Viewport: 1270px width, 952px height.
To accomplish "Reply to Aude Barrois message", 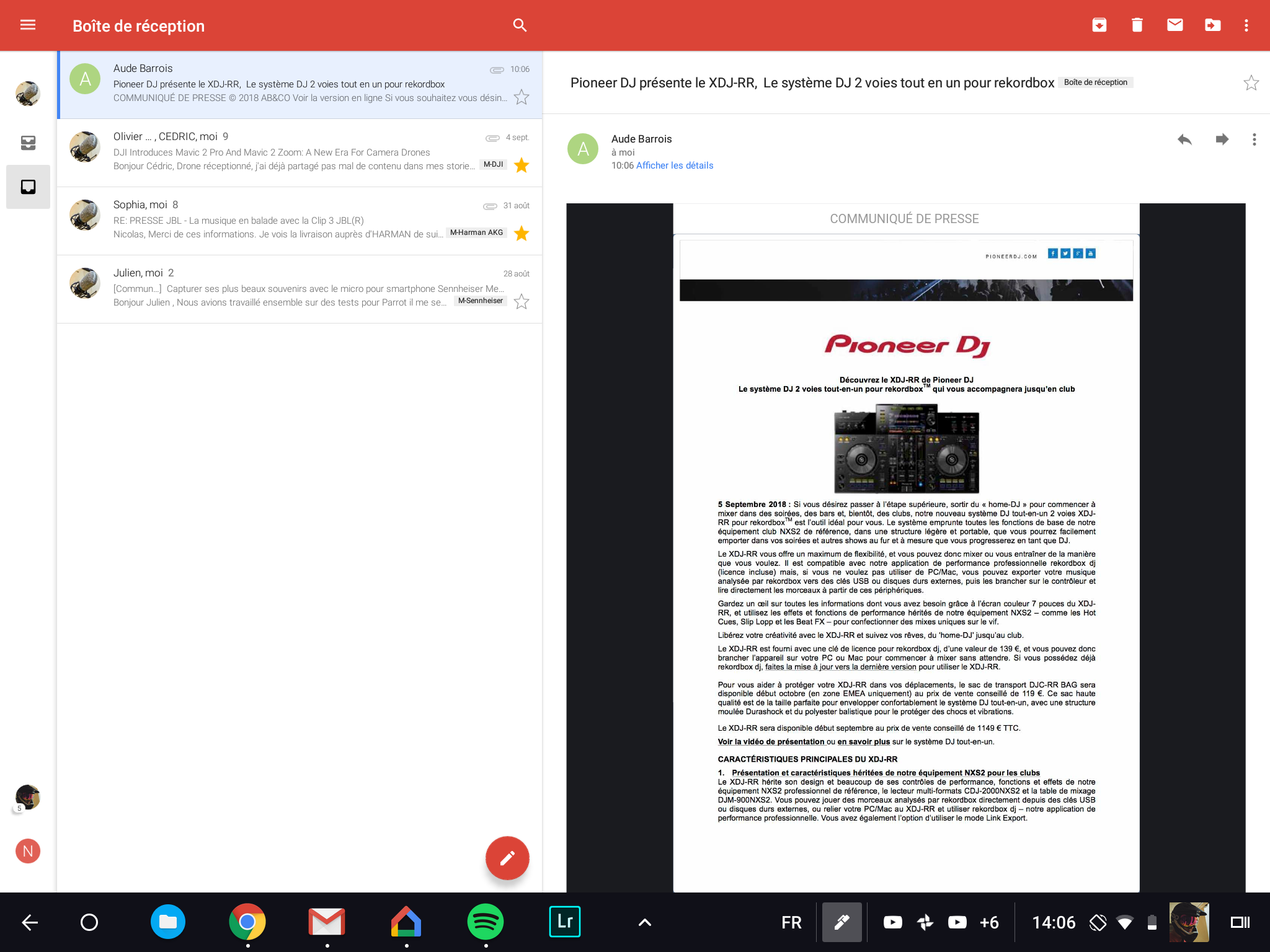I will click(x=1184, y=139).
